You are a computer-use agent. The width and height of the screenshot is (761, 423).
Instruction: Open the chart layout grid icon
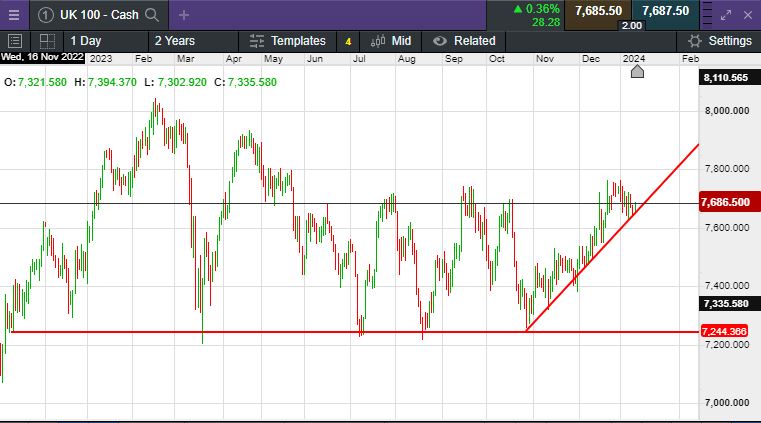point(47,41)
